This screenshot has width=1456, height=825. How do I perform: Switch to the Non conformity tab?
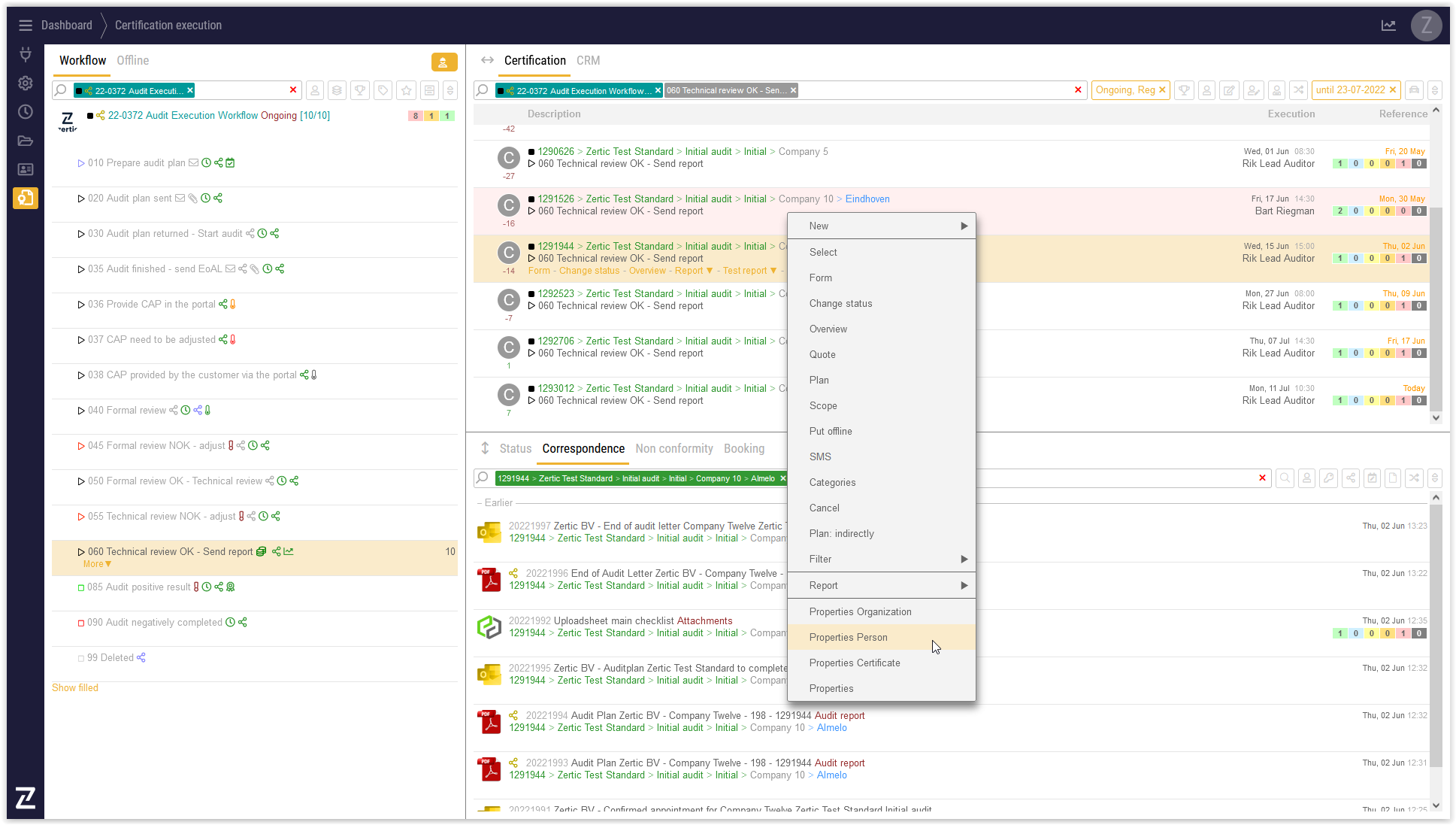coord(674,448)
